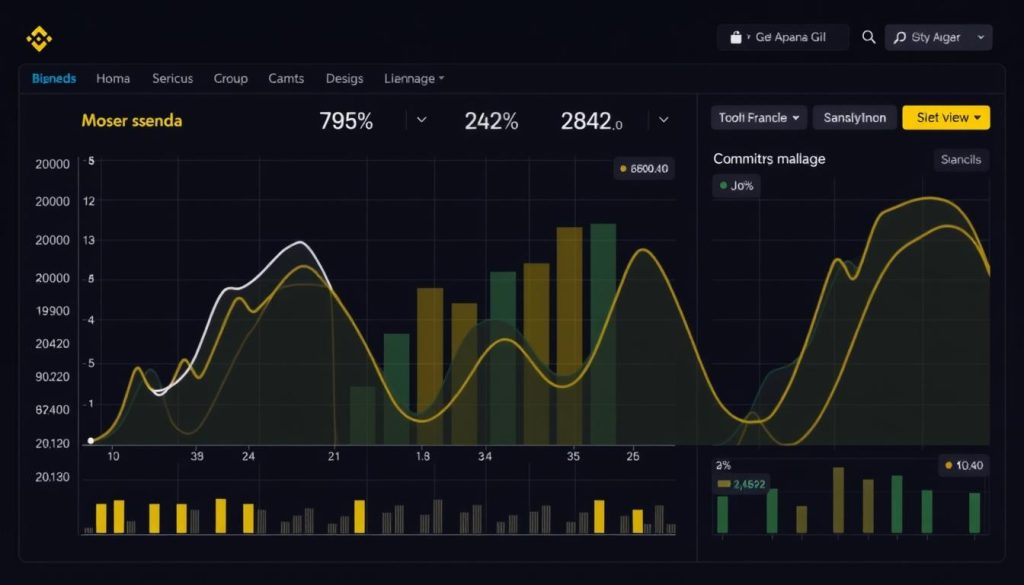
Task: Open the Desigs menu item
Action: click(344, 78)
